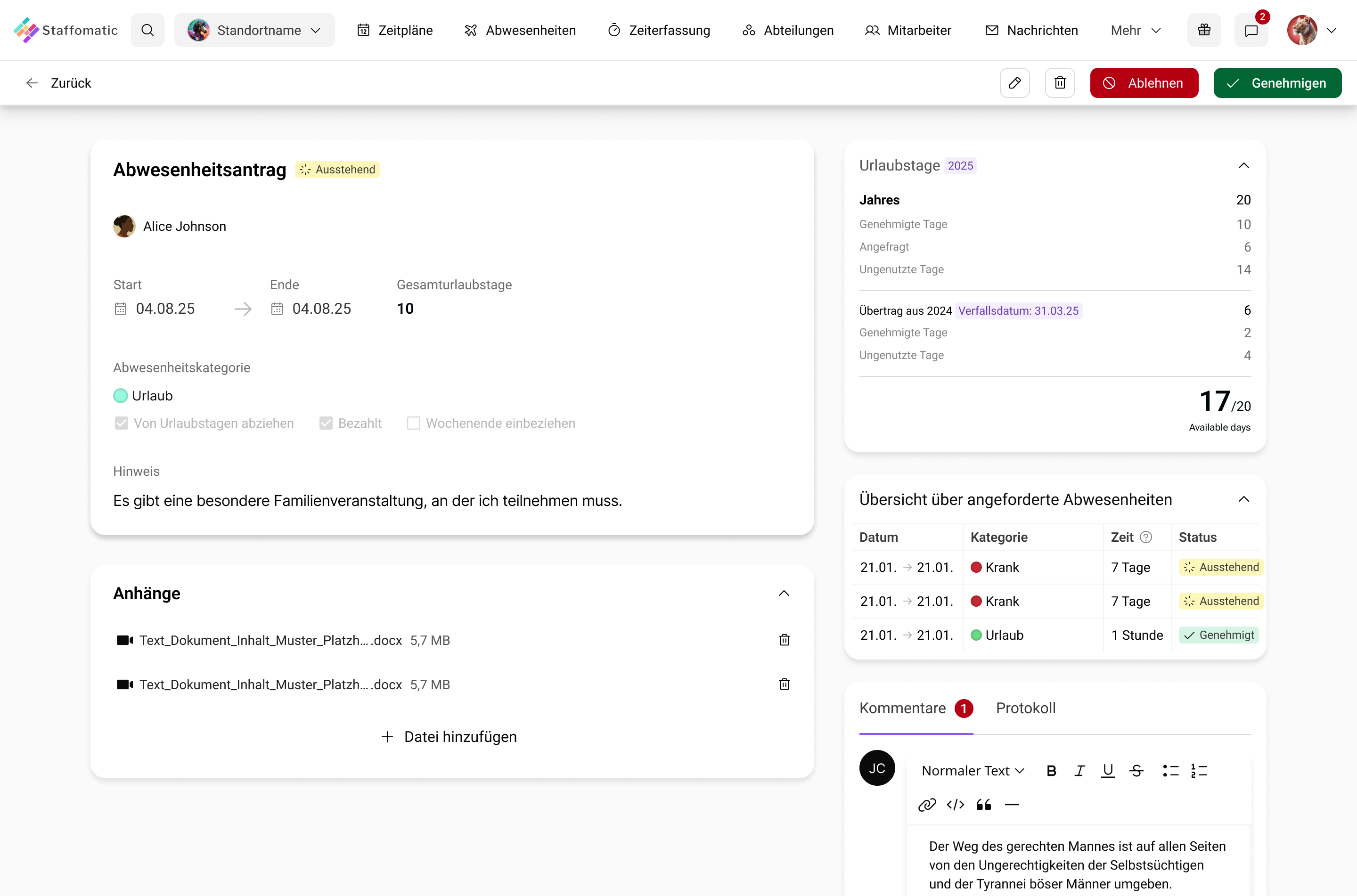Approve the request via Genehmigen button
The image size is (1357, 896).
(1277, 83)
